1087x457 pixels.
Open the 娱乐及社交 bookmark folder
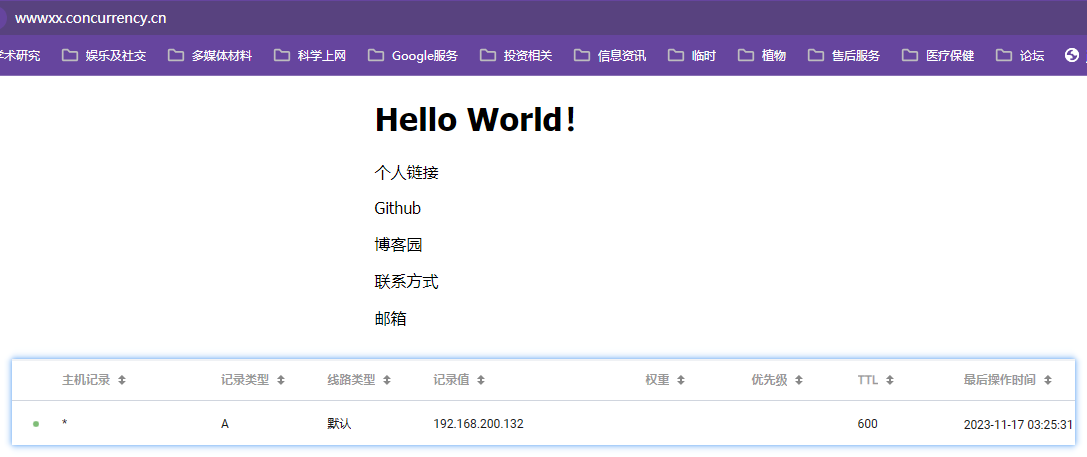[104, 56]
